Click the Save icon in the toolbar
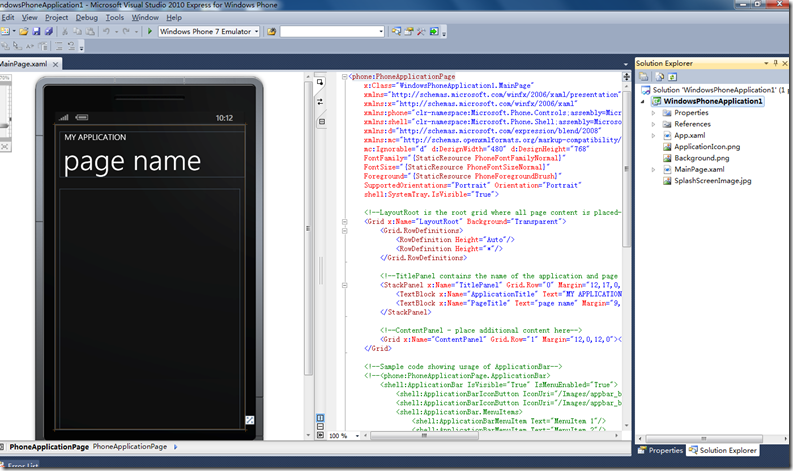The height and width of the screenshot is (471, 793). (x=36, y=31)
